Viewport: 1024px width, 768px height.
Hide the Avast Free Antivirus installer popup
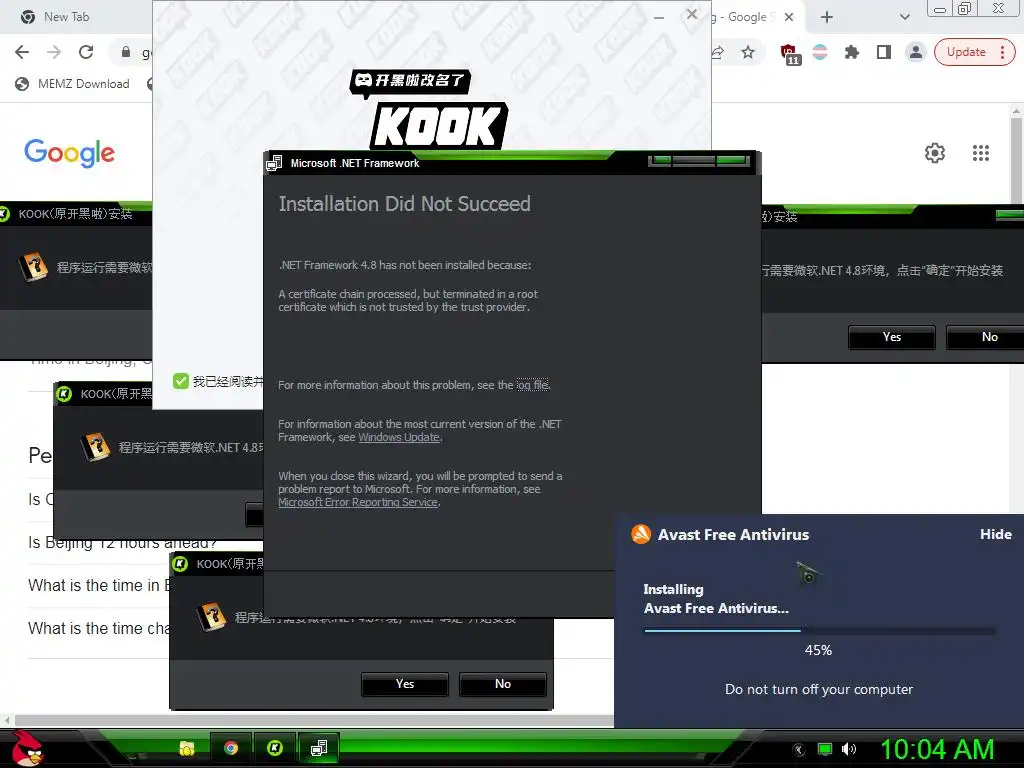[995, 534]
